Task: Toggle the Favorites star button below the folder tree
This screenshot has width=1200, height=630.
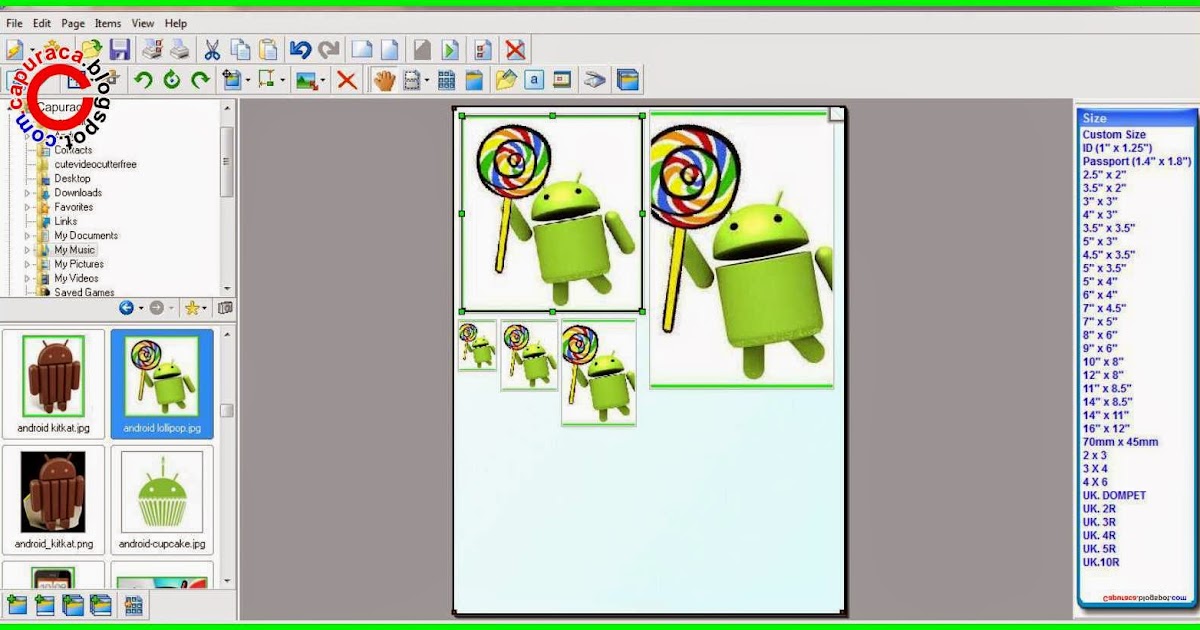Action: [x=192, y=307]
